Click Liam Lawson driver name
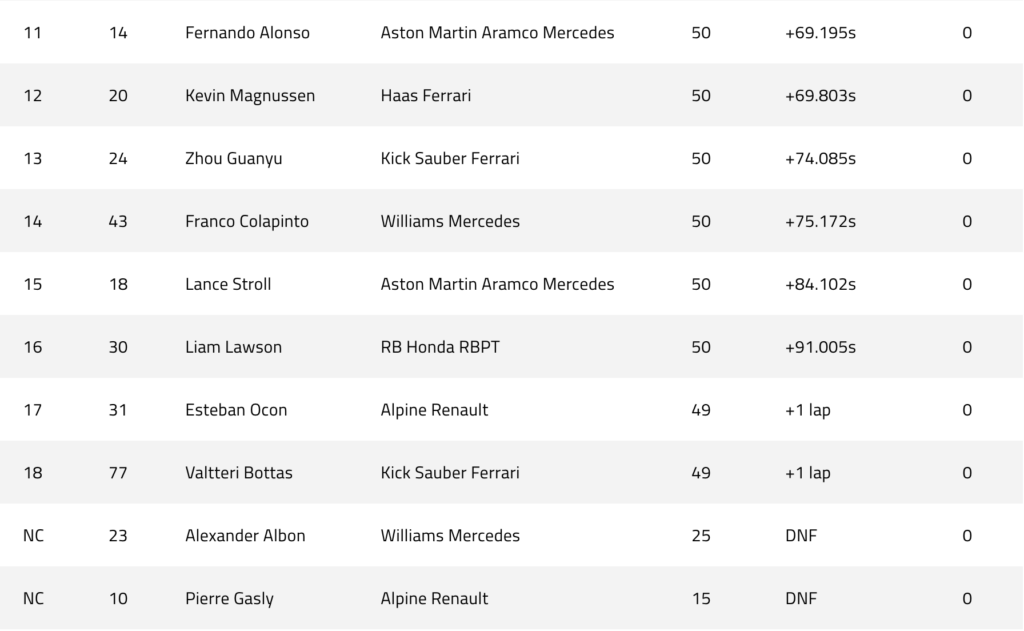Image resolution: width=1024 pixels, height=631 pixels. [x=234, y=347]
